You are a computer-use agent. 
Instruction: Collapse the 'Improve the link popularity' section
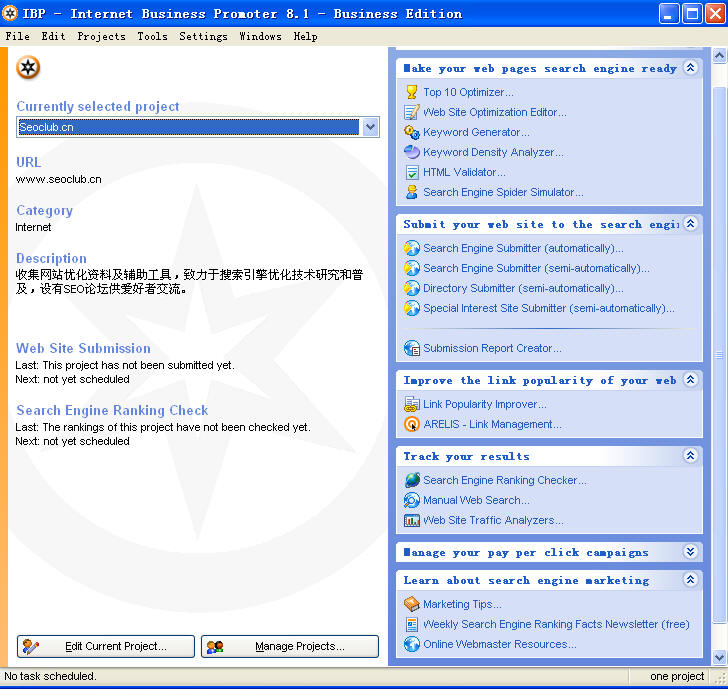[x=690, y=380]
